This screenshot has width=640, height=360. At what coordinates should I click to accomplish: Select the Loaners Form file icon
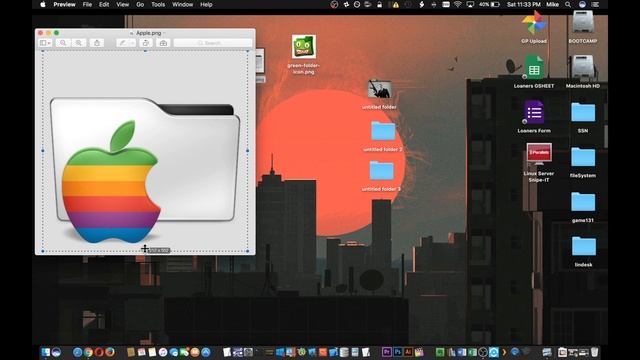click(x=534, y=113)
